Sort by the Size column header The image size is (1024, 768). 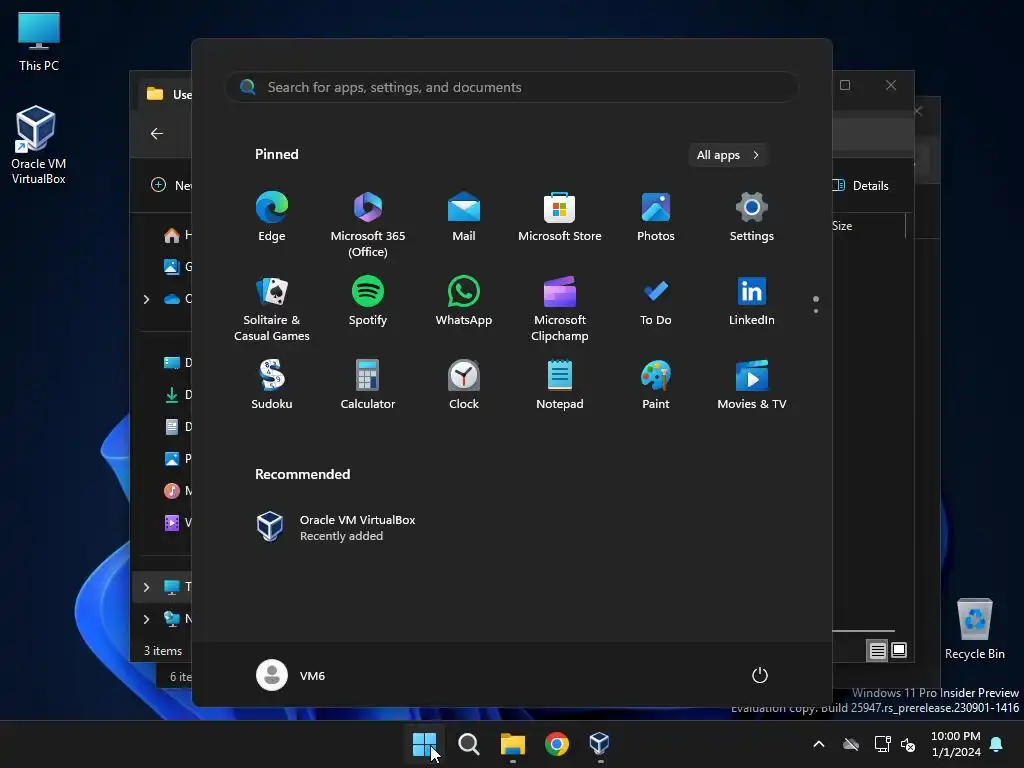tap(842, 226)
